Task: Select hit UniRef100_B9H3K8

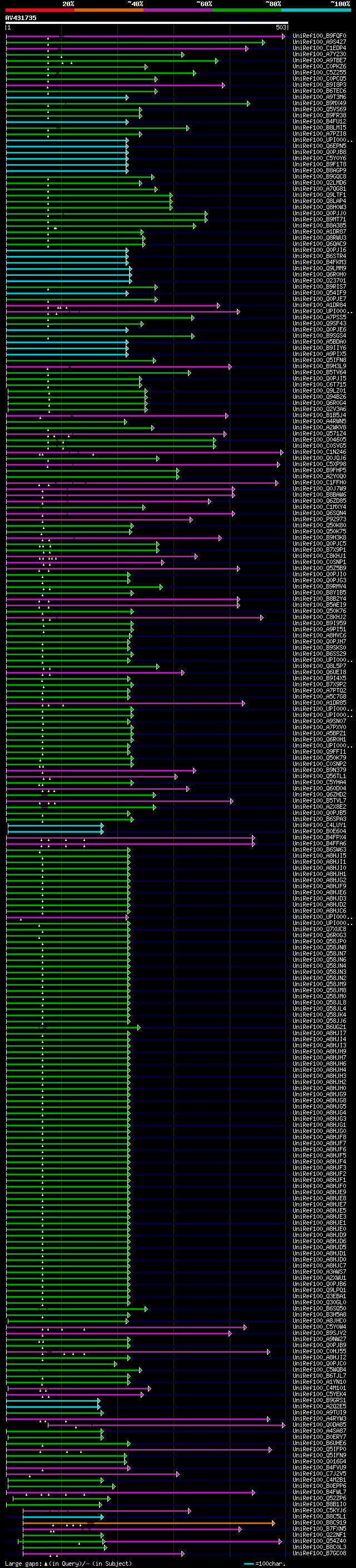Action: 319,537
